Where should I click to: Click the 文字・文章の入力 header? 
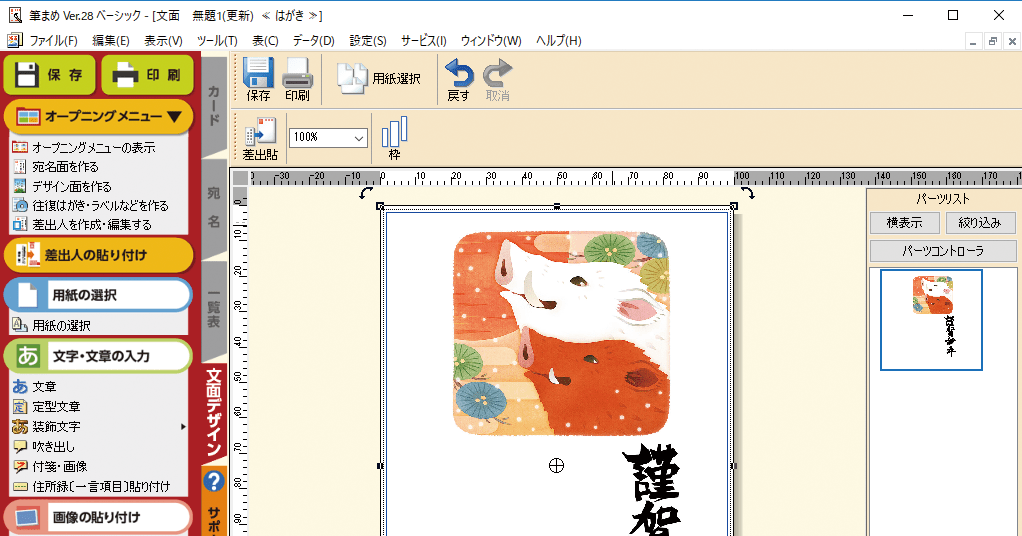coord(98,356)
